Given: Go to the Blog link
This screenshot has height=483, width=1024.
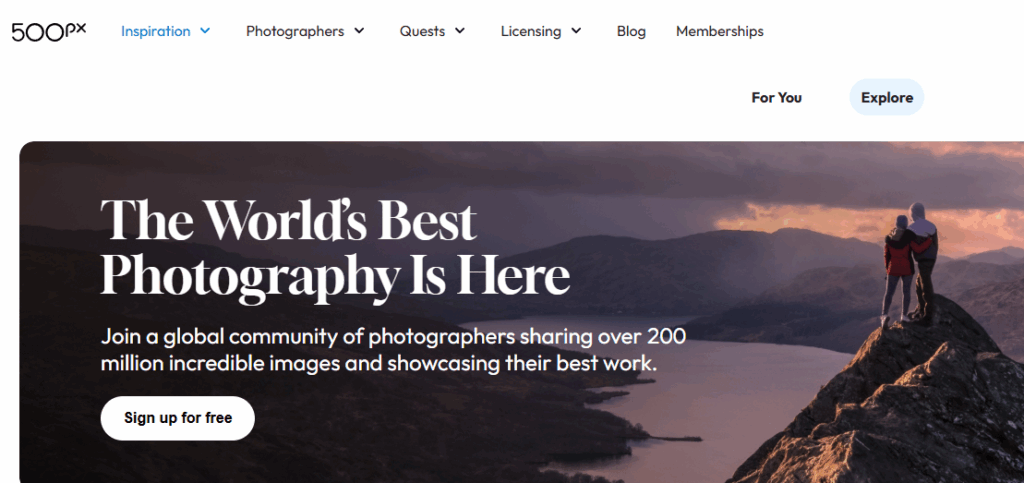Looking at the screenshot, I should tap(631, 31).
